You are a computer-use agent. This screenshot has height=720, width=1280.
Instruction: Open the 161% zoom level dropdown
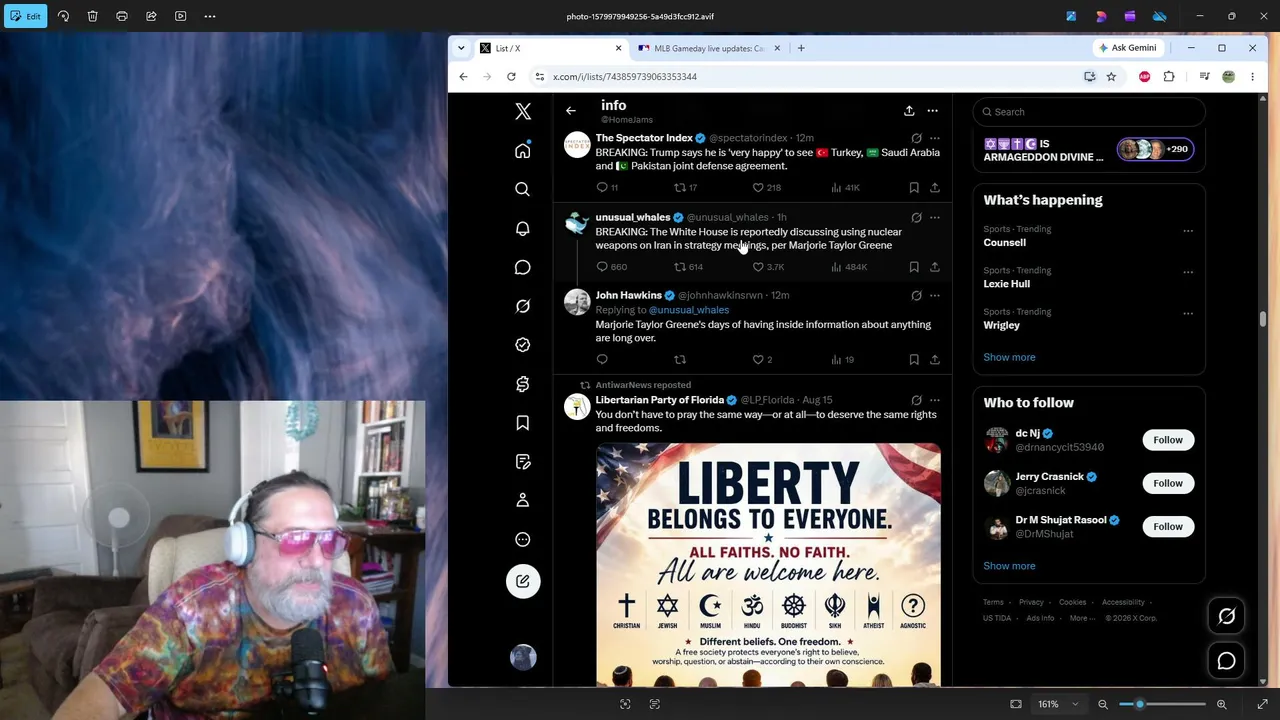point(1058,704)
